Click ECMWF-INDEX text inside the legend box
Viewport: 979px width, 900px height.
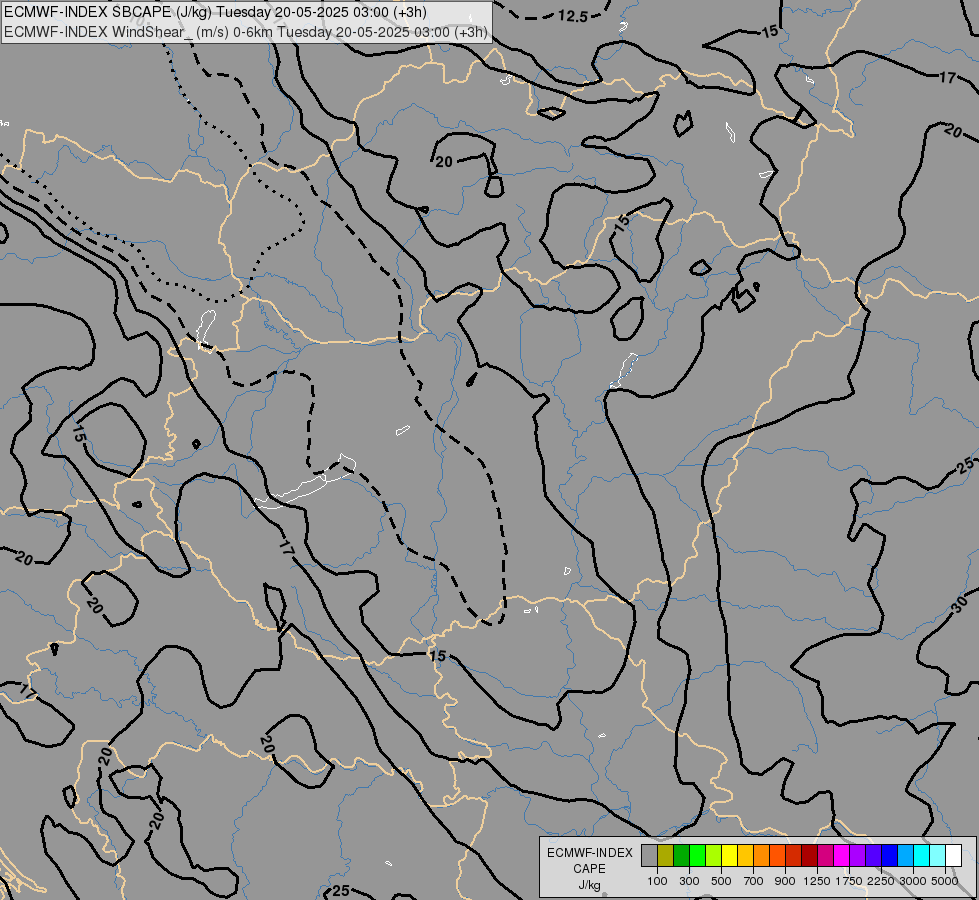[x=590, y=853]
